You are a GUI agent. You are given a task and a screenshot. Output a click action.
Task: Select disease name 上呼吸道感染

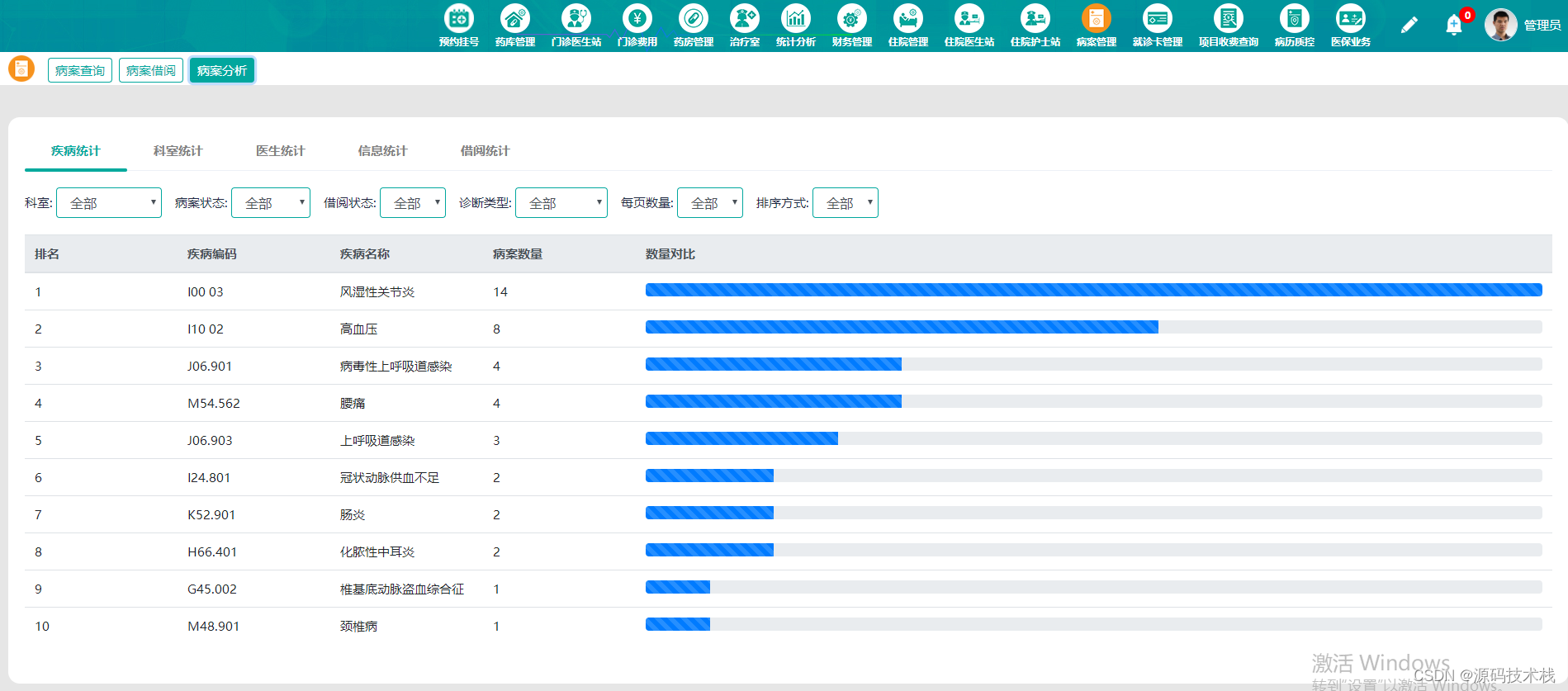[377, 441]
